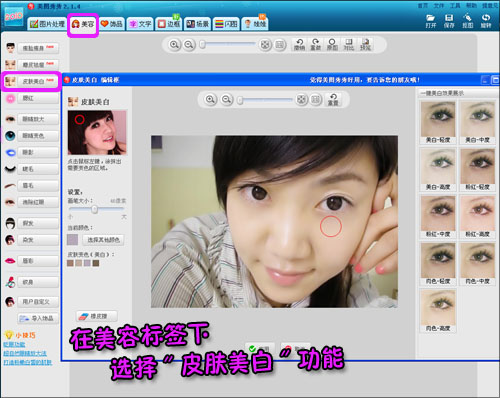Apply the 肉色-轻度 preset thumbnail
Screen dimensions: 500x398
pos(438,264)
